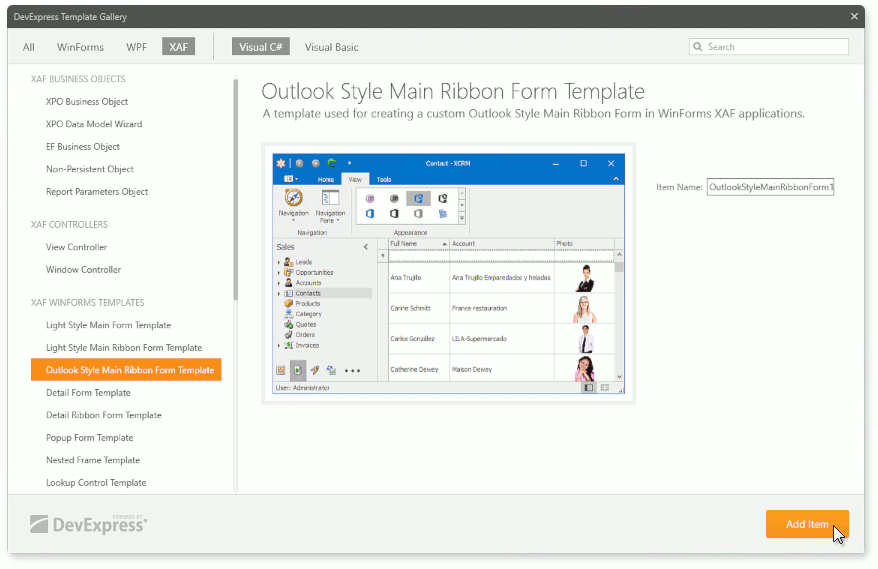Select XPO Business Object template
The height and width of the screenshot is (569, 878).
pyautogui.click(x=87, y=101)
